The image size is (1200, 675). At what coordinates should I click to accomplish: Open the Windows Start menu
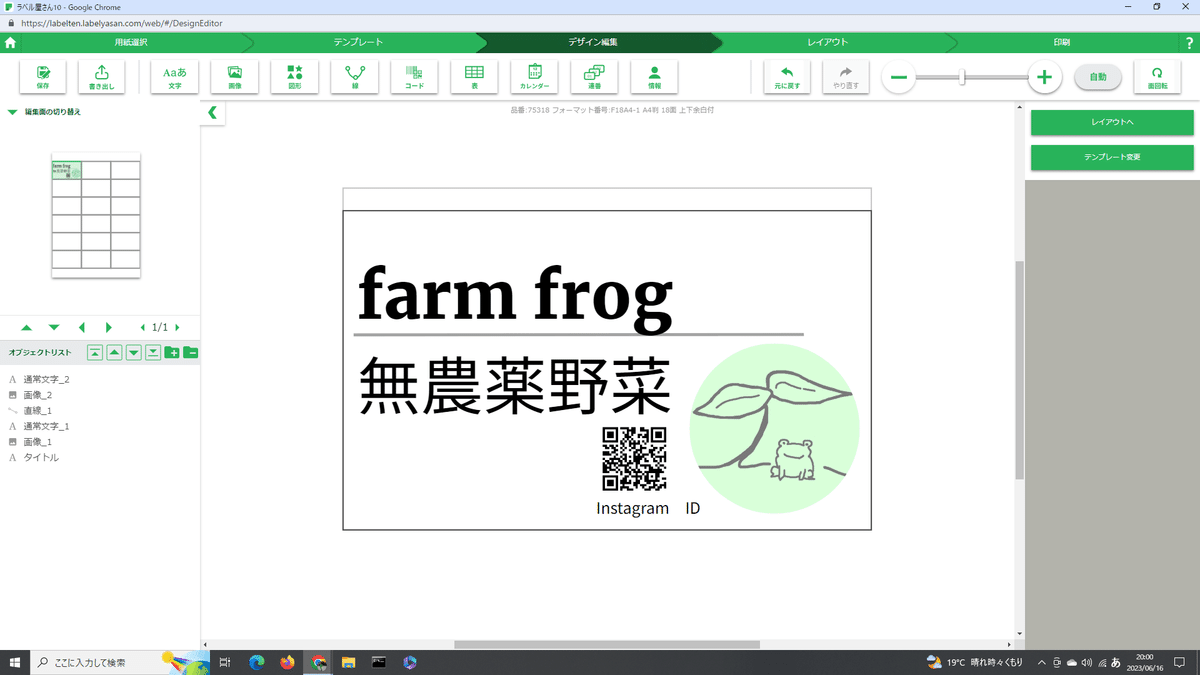[x=15, y=662]
